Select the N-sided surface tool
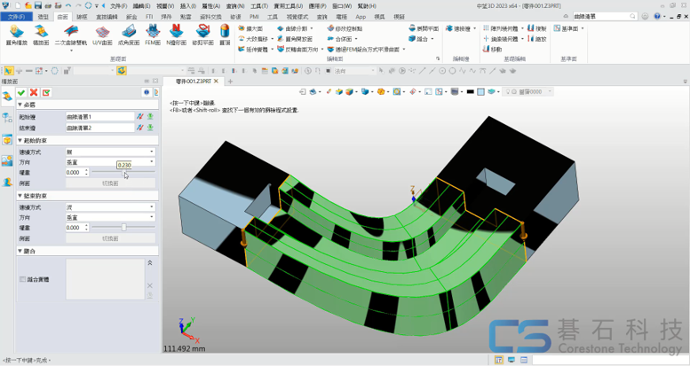Screen dimensions: 690x366 (176, 35)
